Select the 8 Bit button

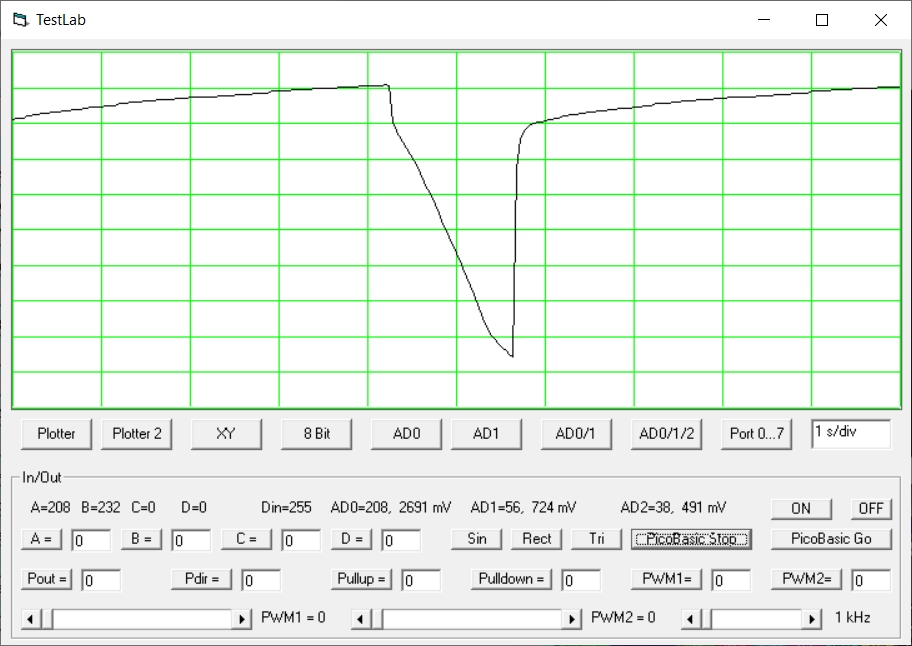point(316,433)
